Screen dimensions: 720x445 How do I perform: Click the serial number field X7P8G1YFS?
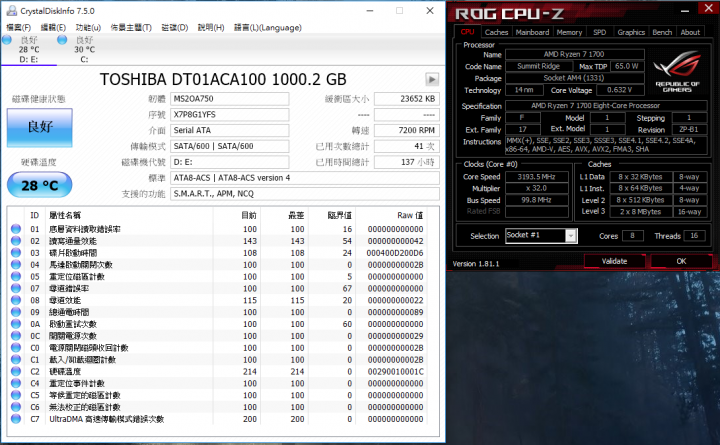click(230, 114)
